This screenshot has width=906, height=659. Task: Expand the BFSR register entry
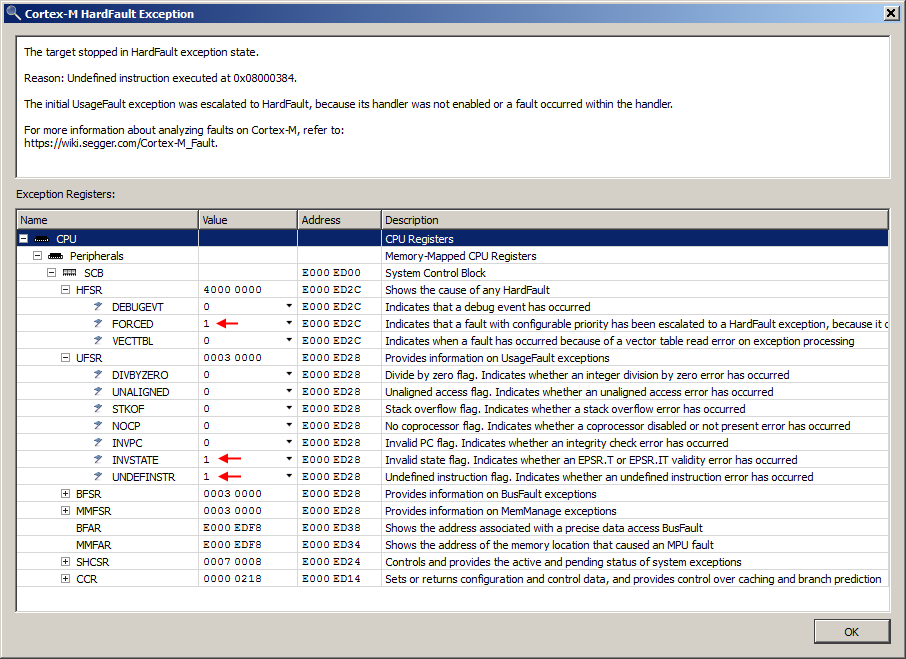pyautogui.click(x=64, y=493)
